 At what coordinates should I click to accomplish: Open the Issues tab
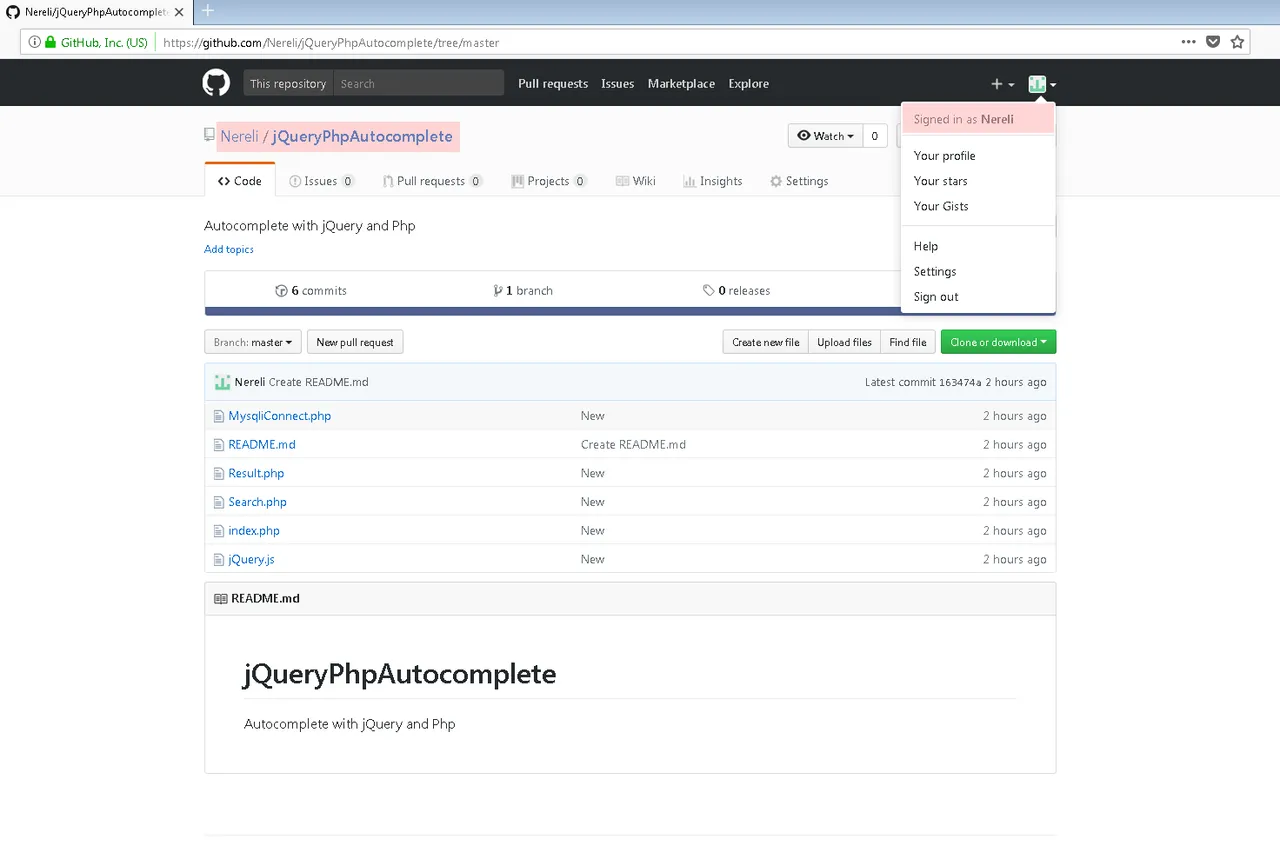click(321, 181)
